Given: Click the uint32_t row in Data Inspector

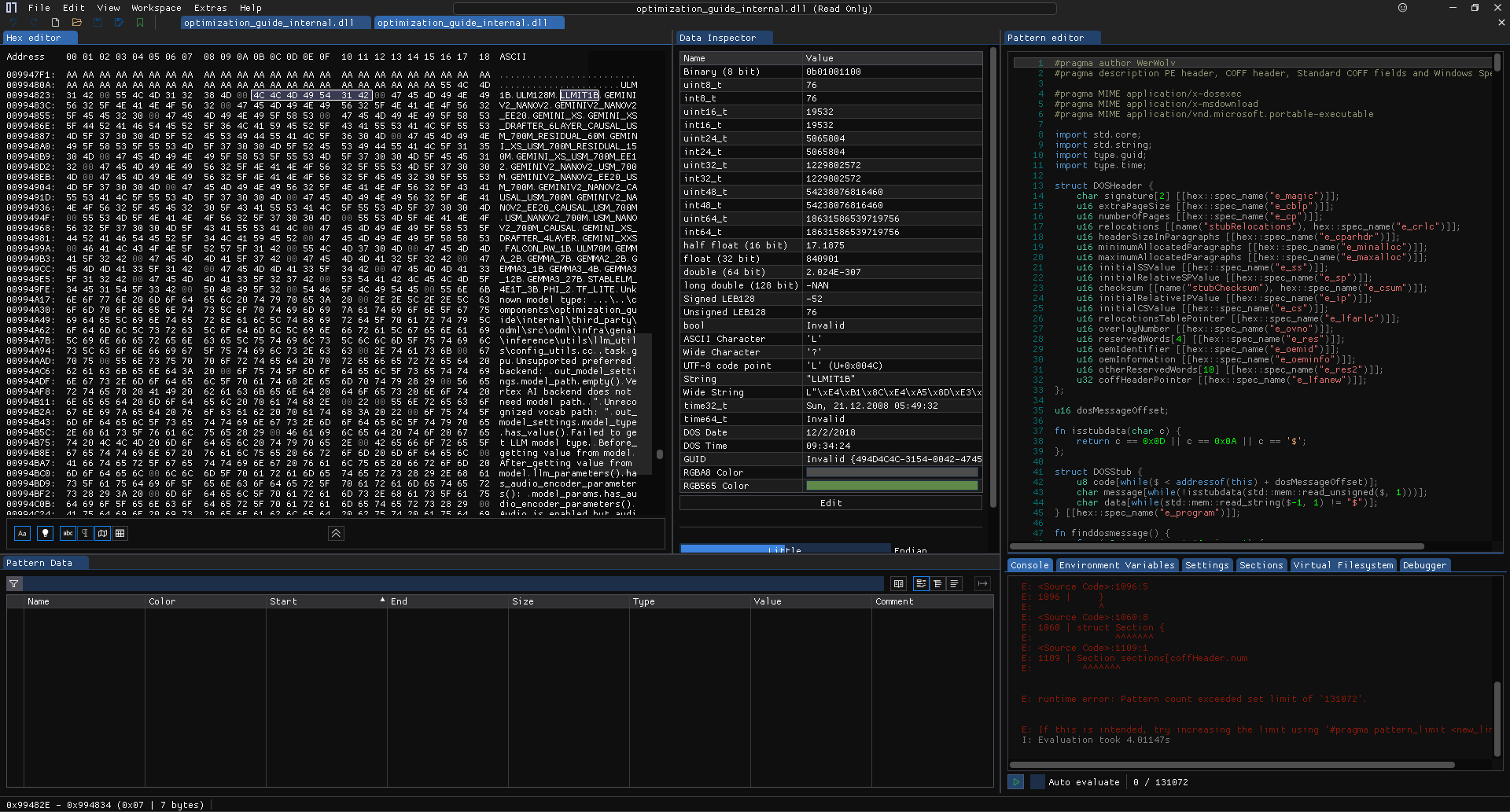Looking at the screenshot, I should (831, 165).
